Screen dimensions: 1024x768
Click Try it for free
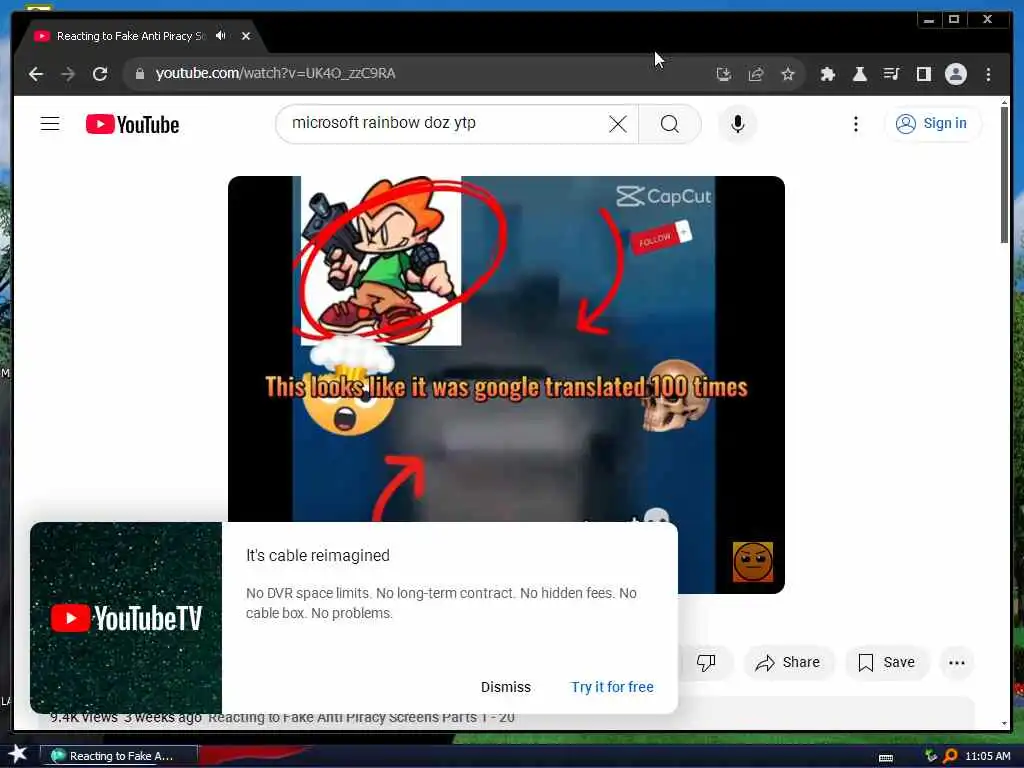coord(612,687)
